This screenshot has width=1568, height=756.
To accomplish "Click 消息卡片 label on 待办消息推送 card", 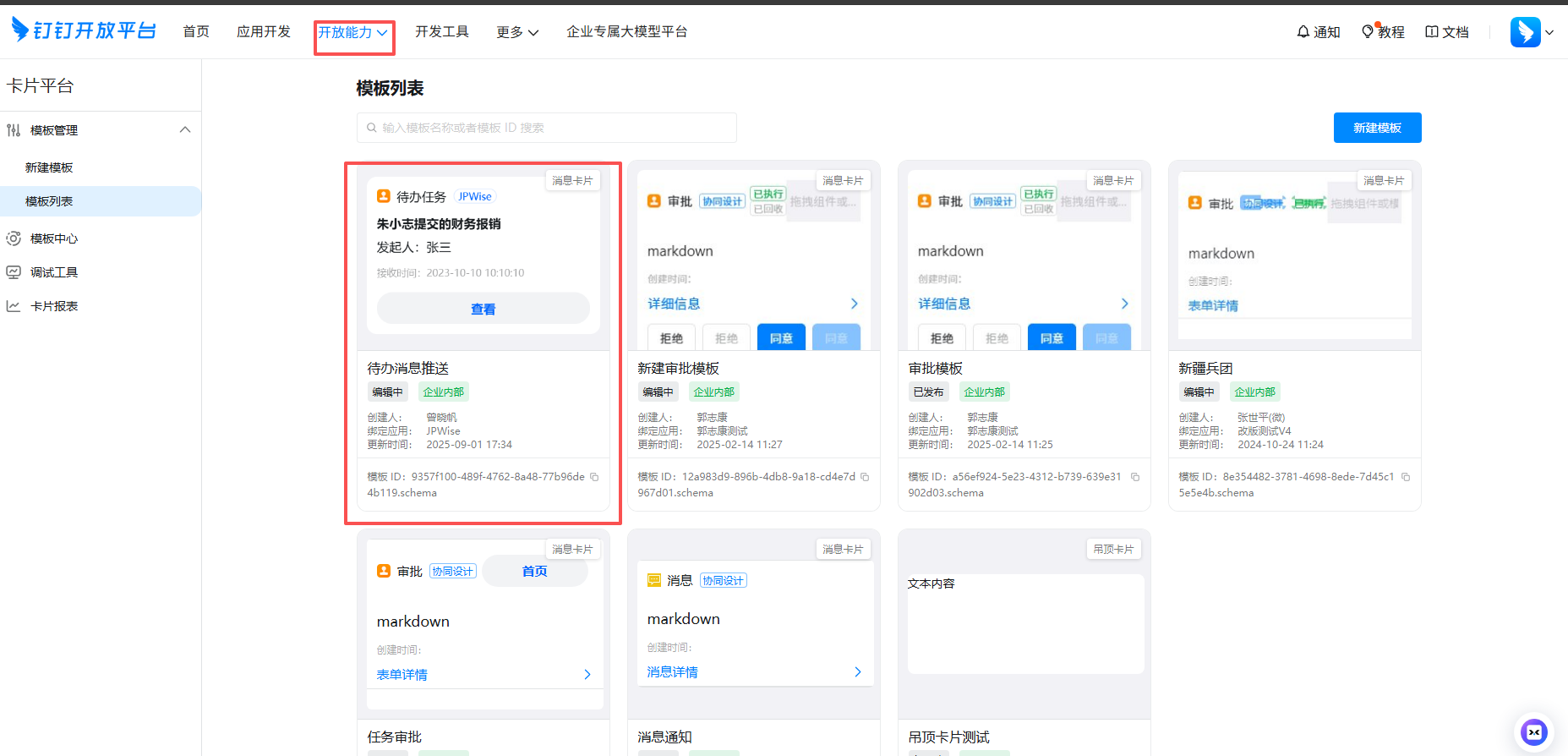I will point(572,180).
